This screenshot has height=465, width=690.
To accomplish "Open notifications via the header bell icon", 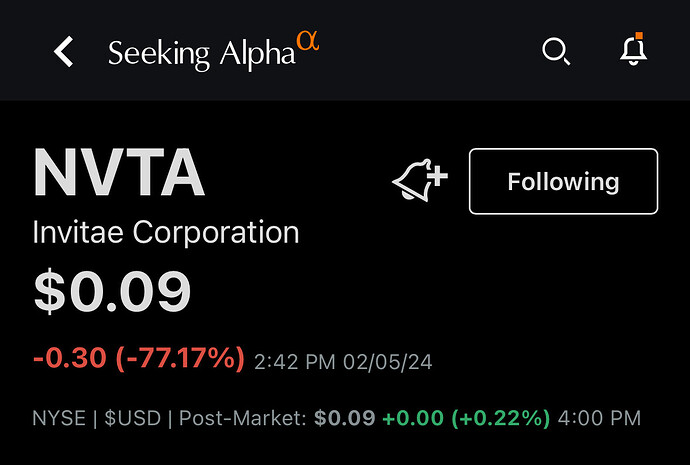I will (634, 49).
